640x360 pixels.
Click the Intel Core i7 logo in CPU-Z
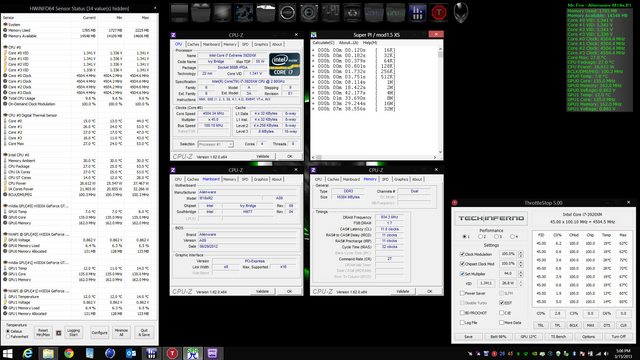point(284,64)
